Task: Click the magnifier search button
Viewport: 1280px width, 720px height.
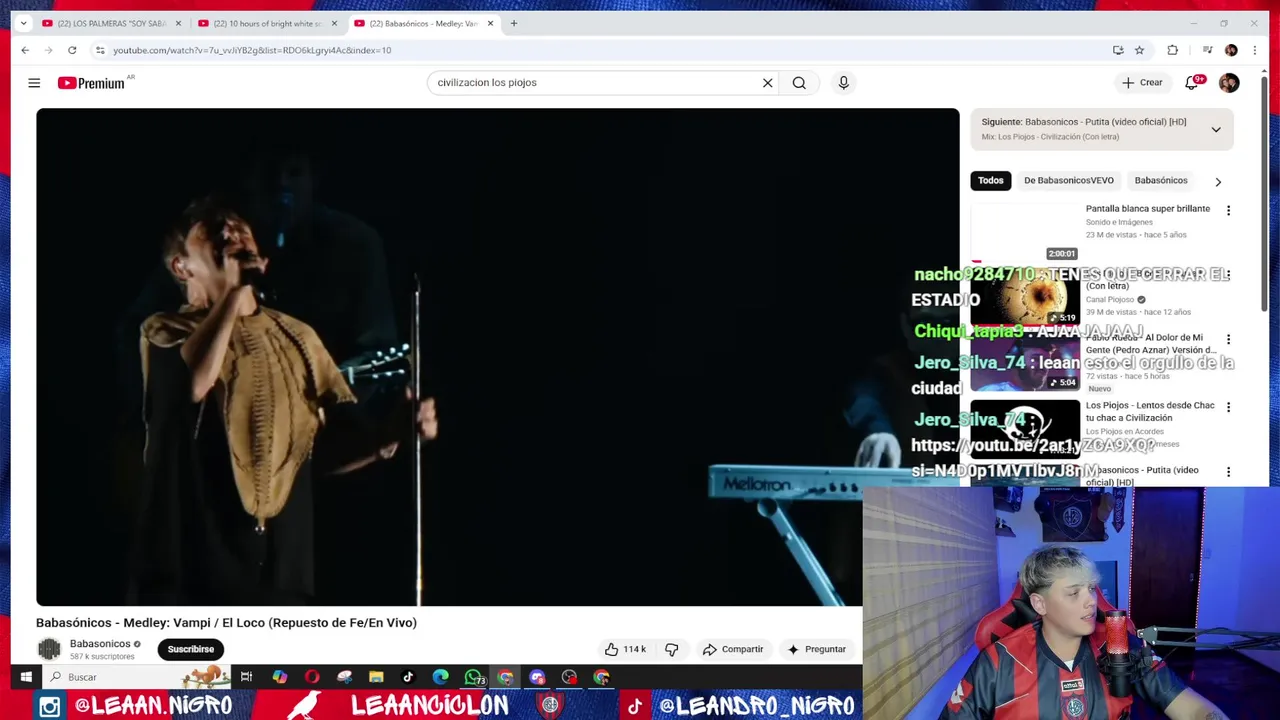Action: (799, 83)
